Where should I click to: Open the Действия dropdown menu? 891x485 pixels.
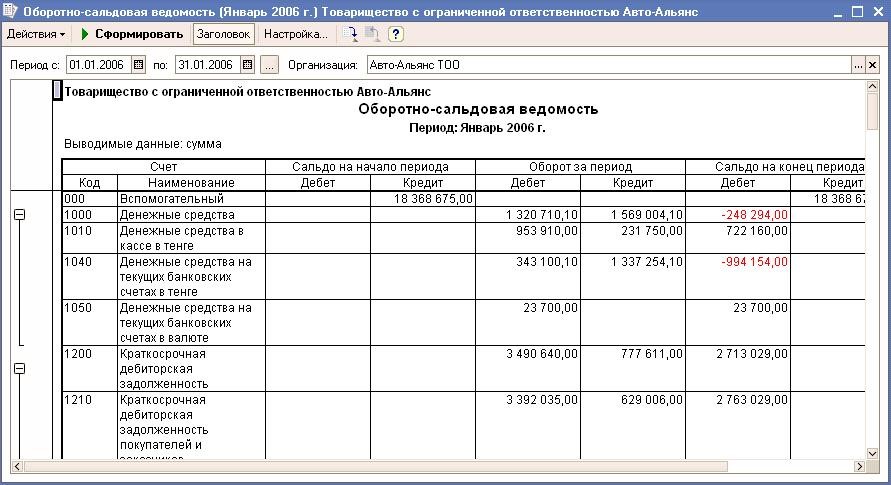(x=35, y=34)
